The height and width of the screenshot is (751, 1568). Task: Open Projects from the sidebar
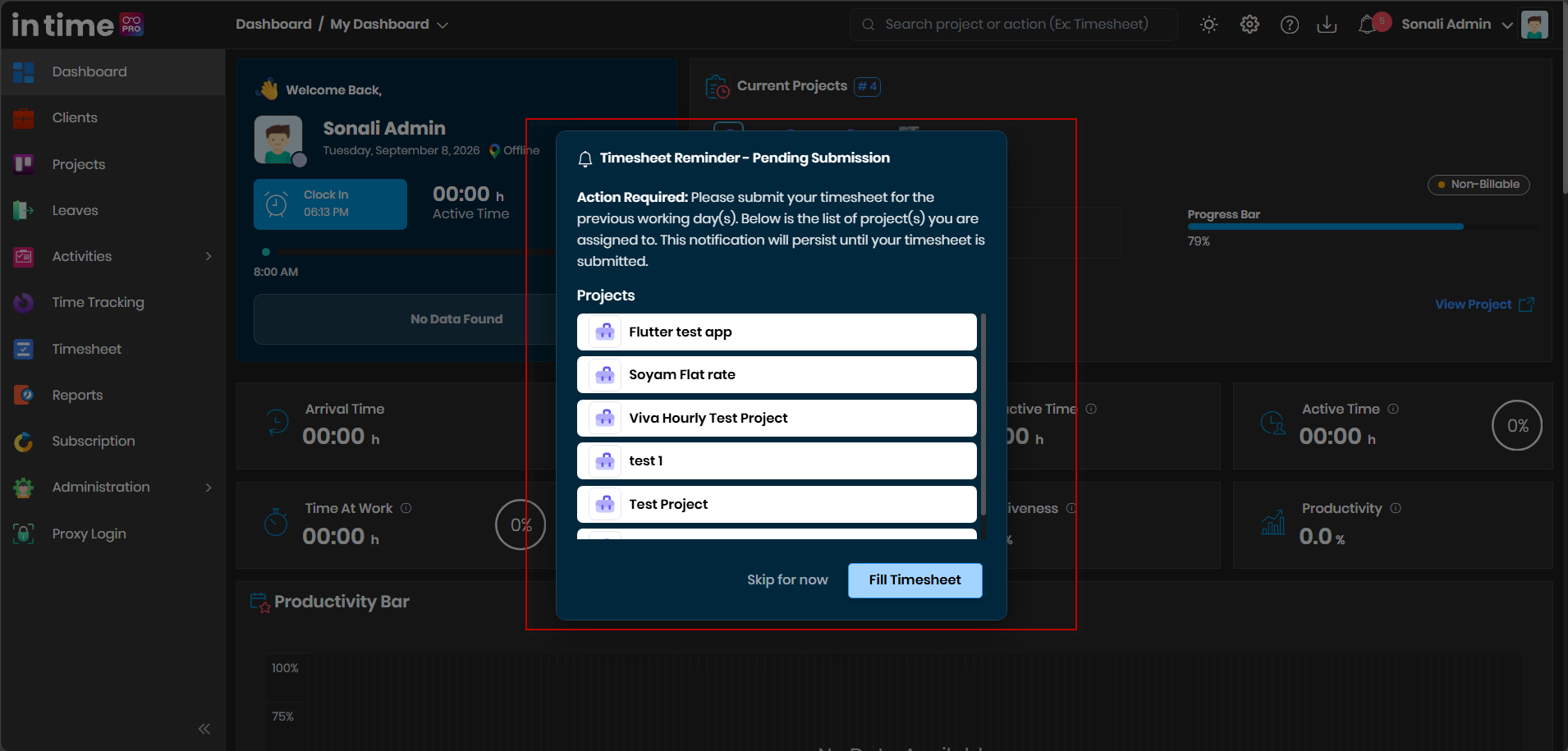coord(113,164)
